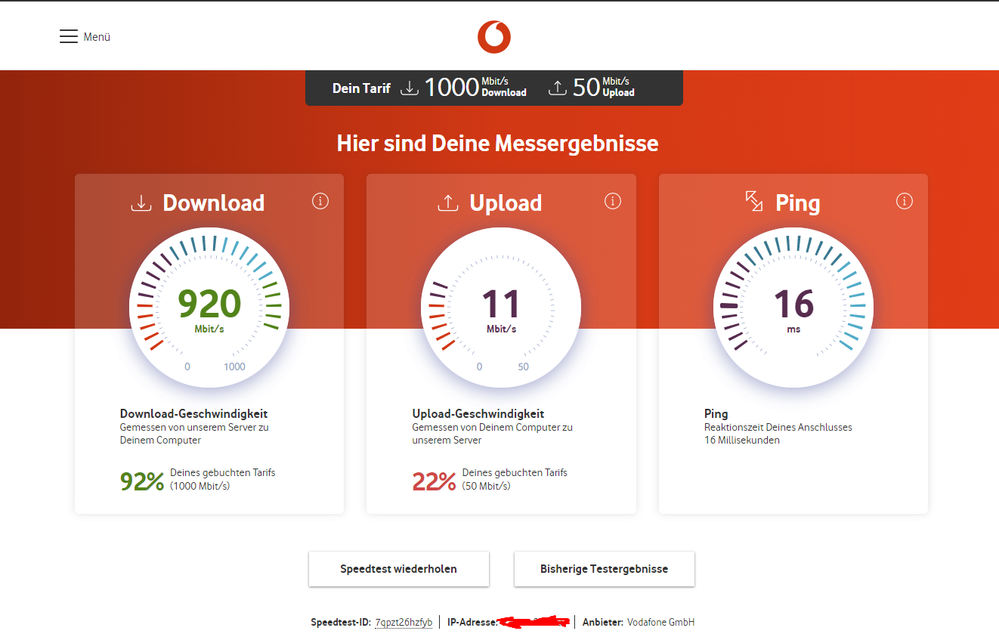Click the Ping arrows icon

pos(754,201)
